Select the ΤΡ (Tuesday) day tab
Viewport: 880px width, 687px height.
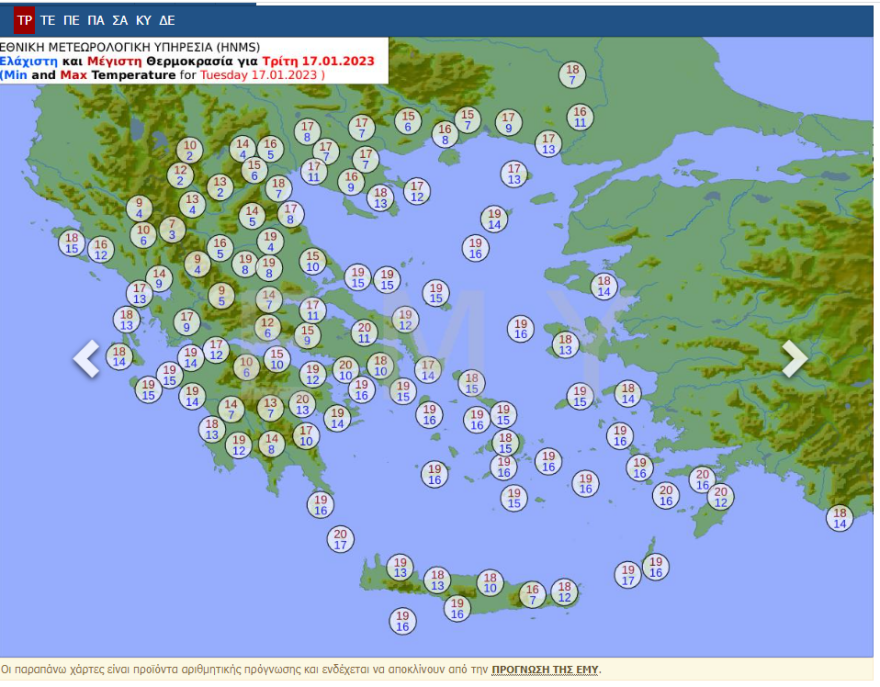(x=24, y=20)
